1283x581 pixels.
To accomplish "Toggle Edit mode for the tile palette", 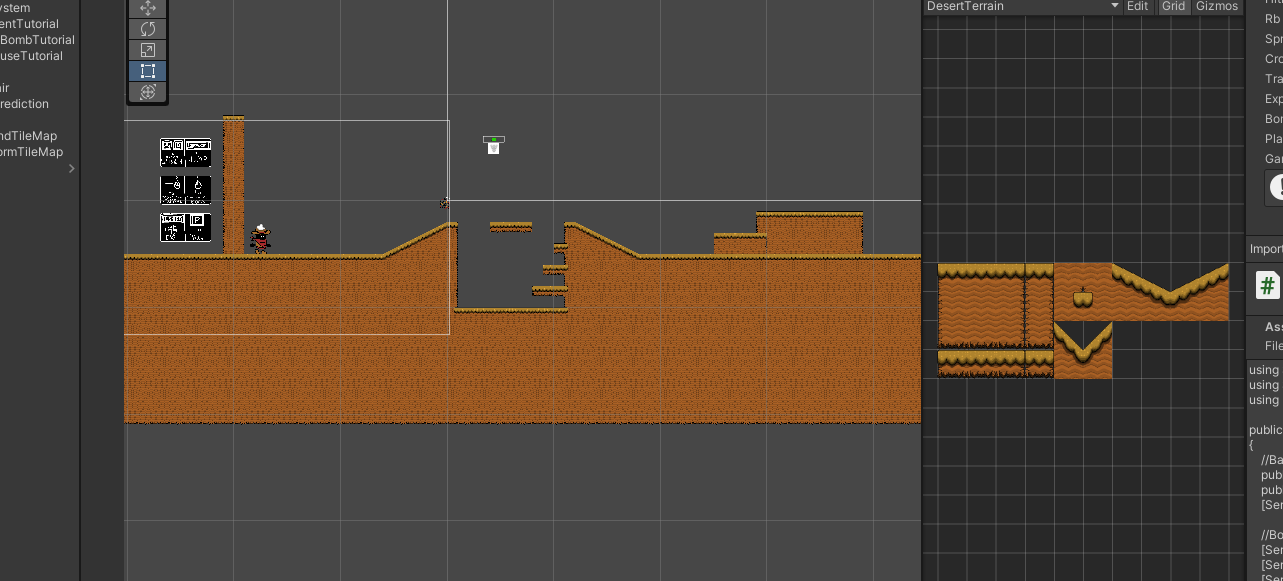I will tap(1137, 6).
